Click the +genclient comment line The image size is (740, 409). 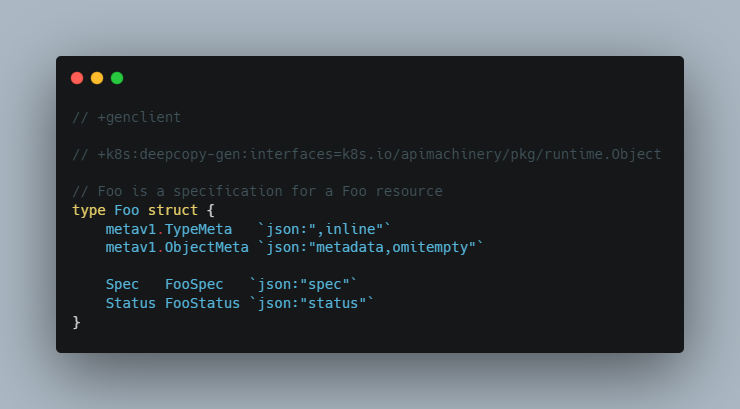[126, 117]
